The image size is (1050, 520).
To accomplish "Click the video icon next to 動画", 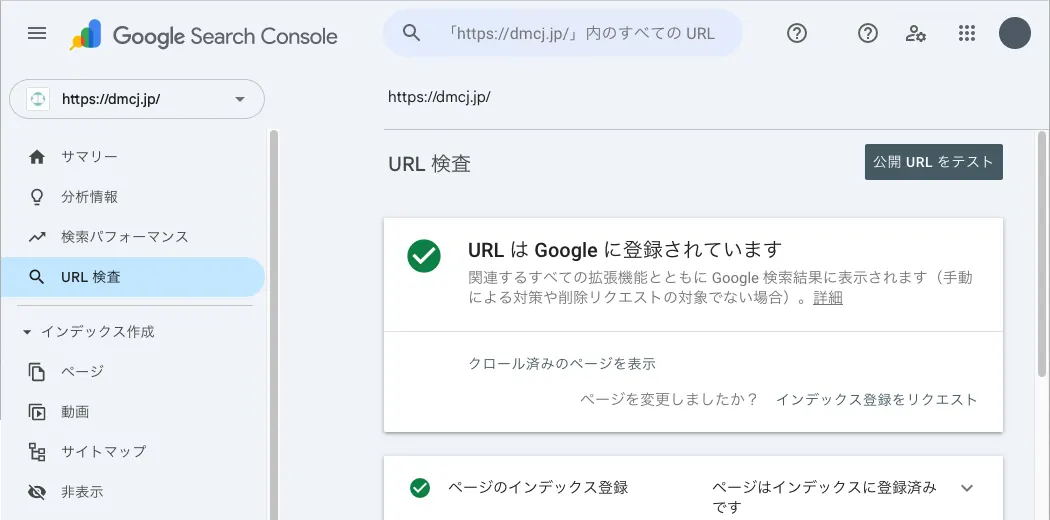I will coord(37,412).
